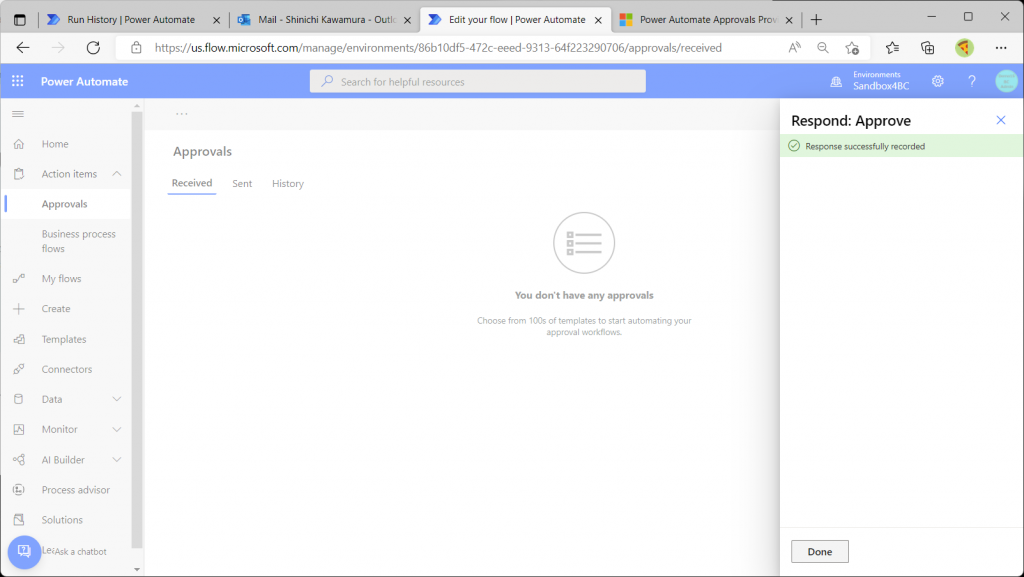Click the Environments globe icon
The image size is (1024, 577).
click(x=836, y=82)
